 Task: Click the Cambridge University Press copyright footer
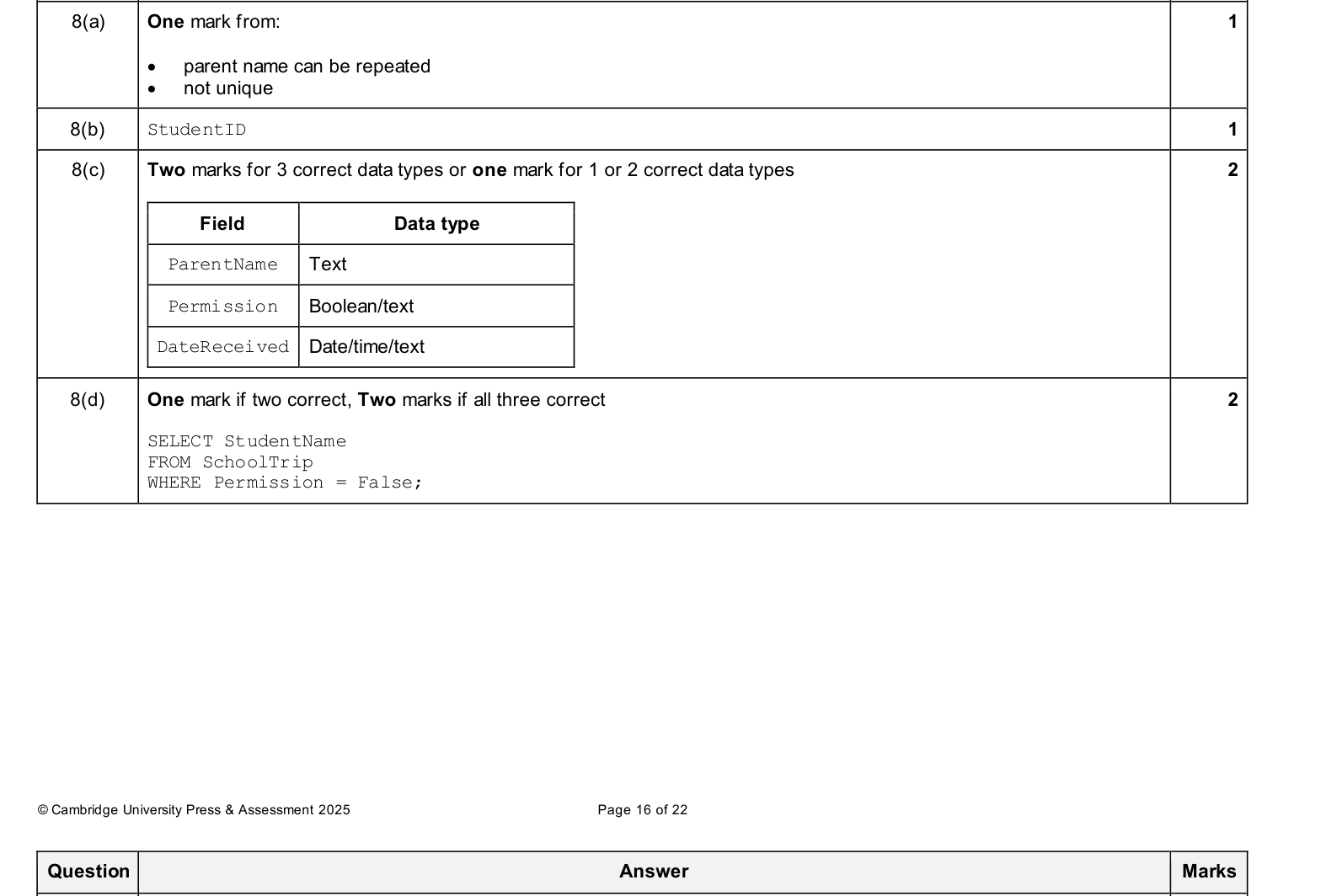(x=194, y=810)
